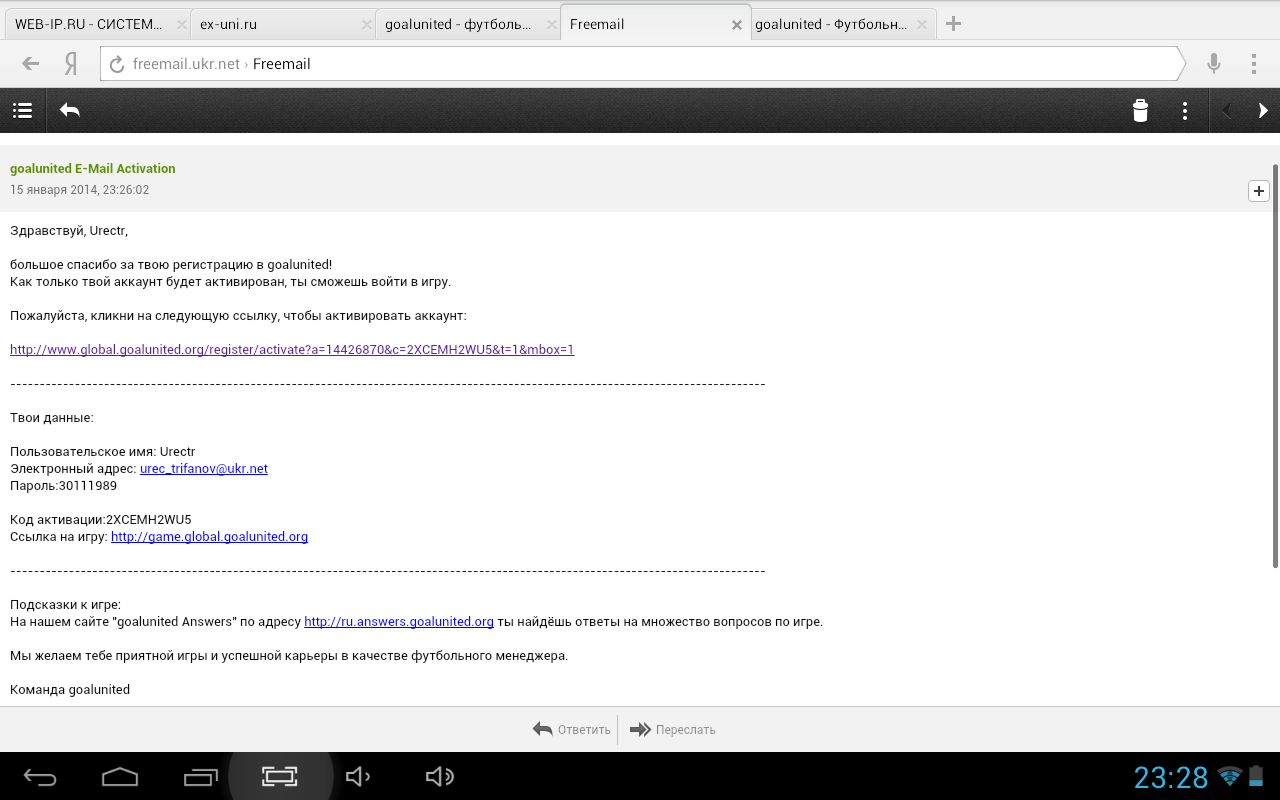
Task: Open the ru.answers.goalunited.org link
Action: click(399, 622)
